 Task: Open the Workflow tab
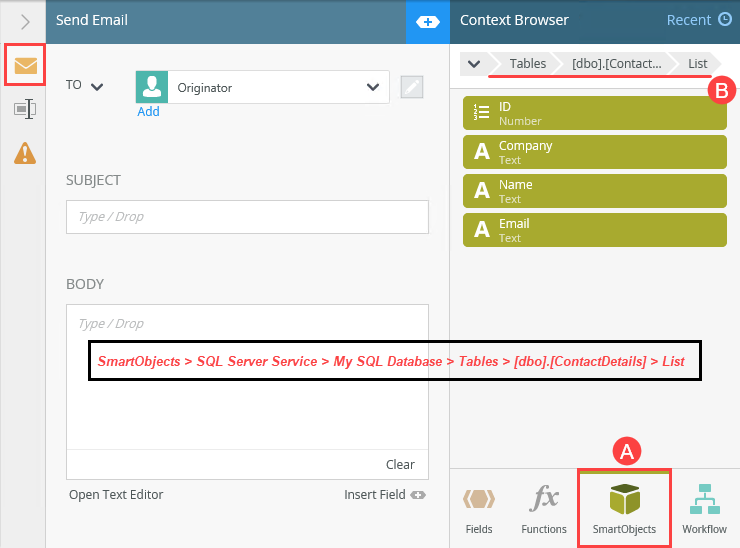[x=704, y=509]
